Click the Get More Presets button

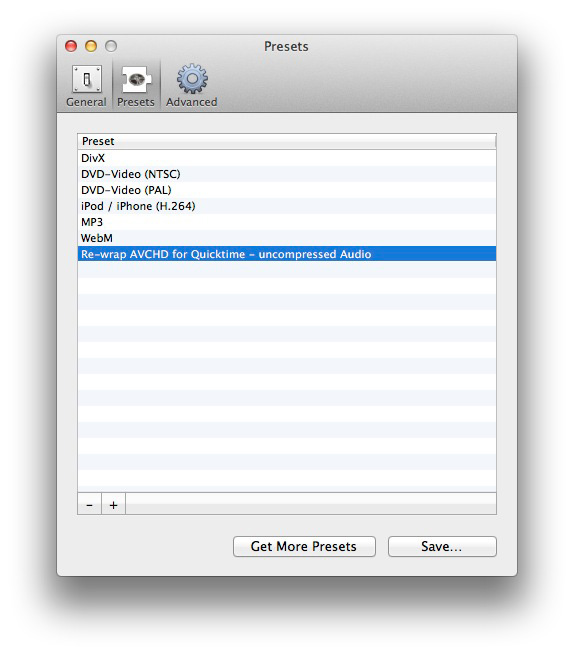[x=304, y=546]
